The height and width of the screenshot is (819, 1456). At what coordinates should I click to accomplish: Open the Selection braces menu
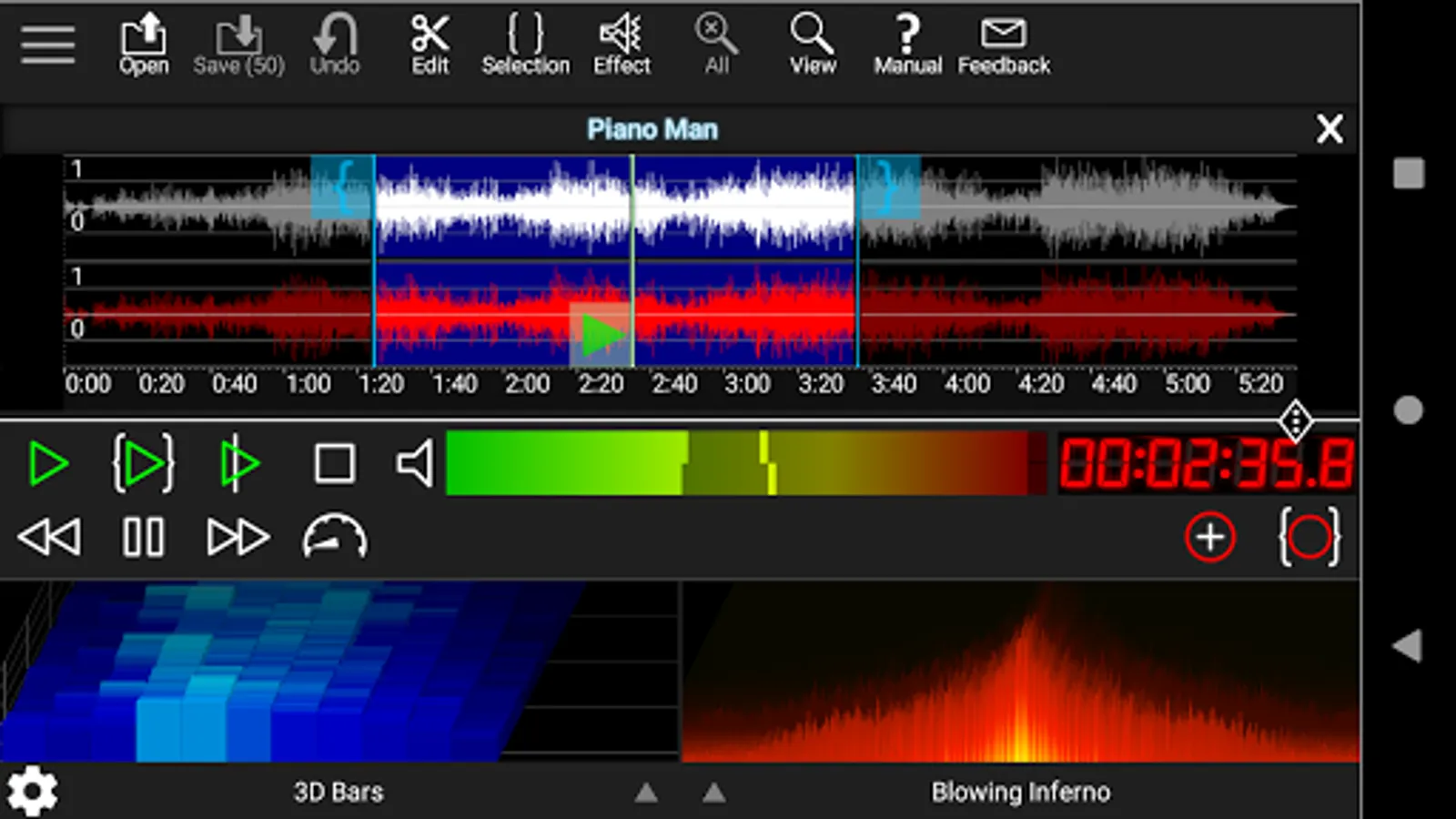pos(525,45)
